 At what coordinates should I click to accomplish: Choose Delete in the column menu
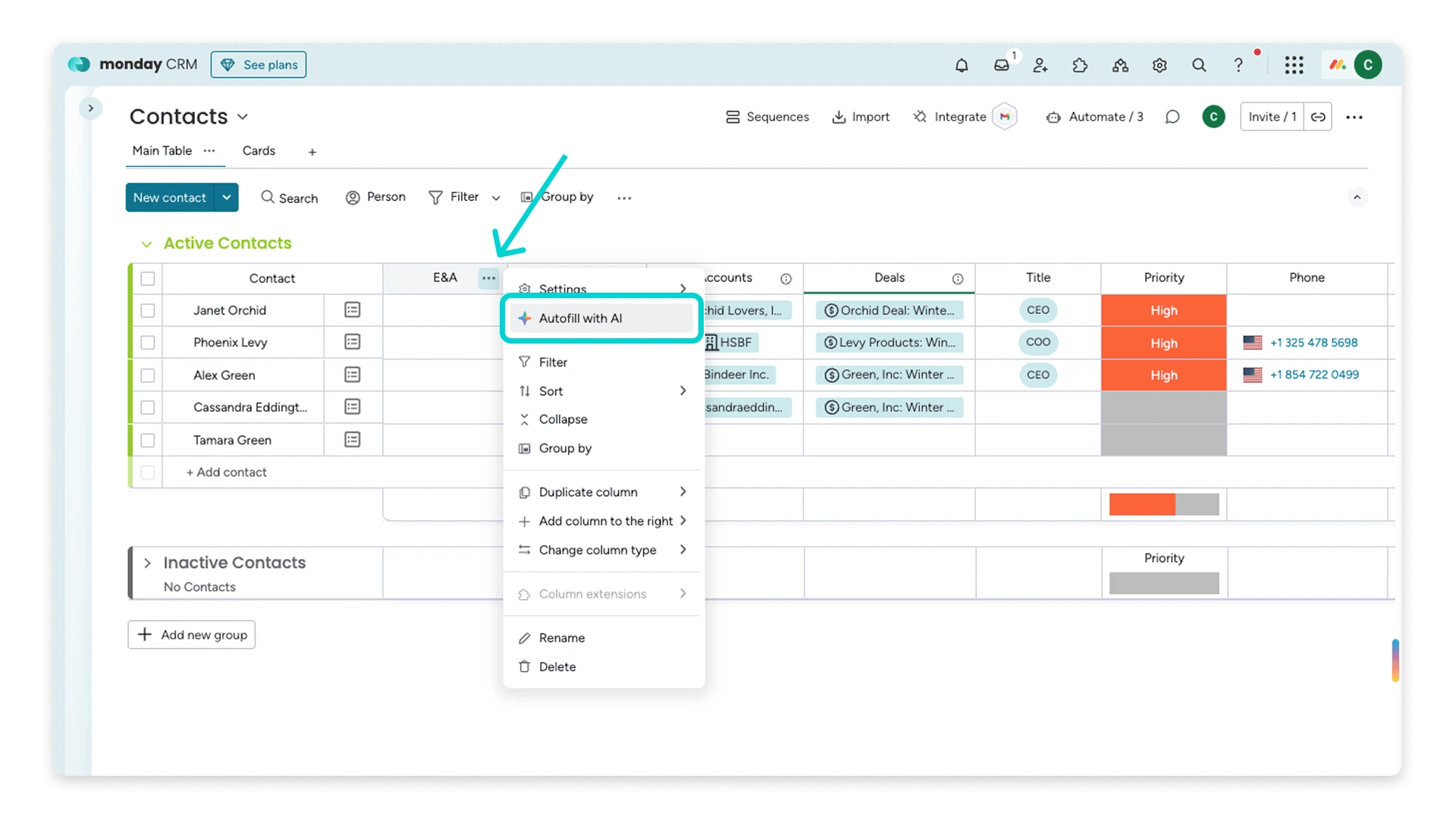click(x=602, y=667)
